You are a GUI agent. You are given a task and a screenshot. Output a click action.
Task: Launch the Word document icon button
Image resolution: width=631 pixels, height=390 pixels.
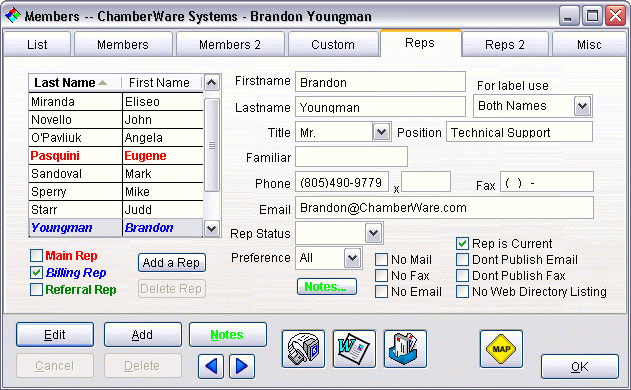354,349
